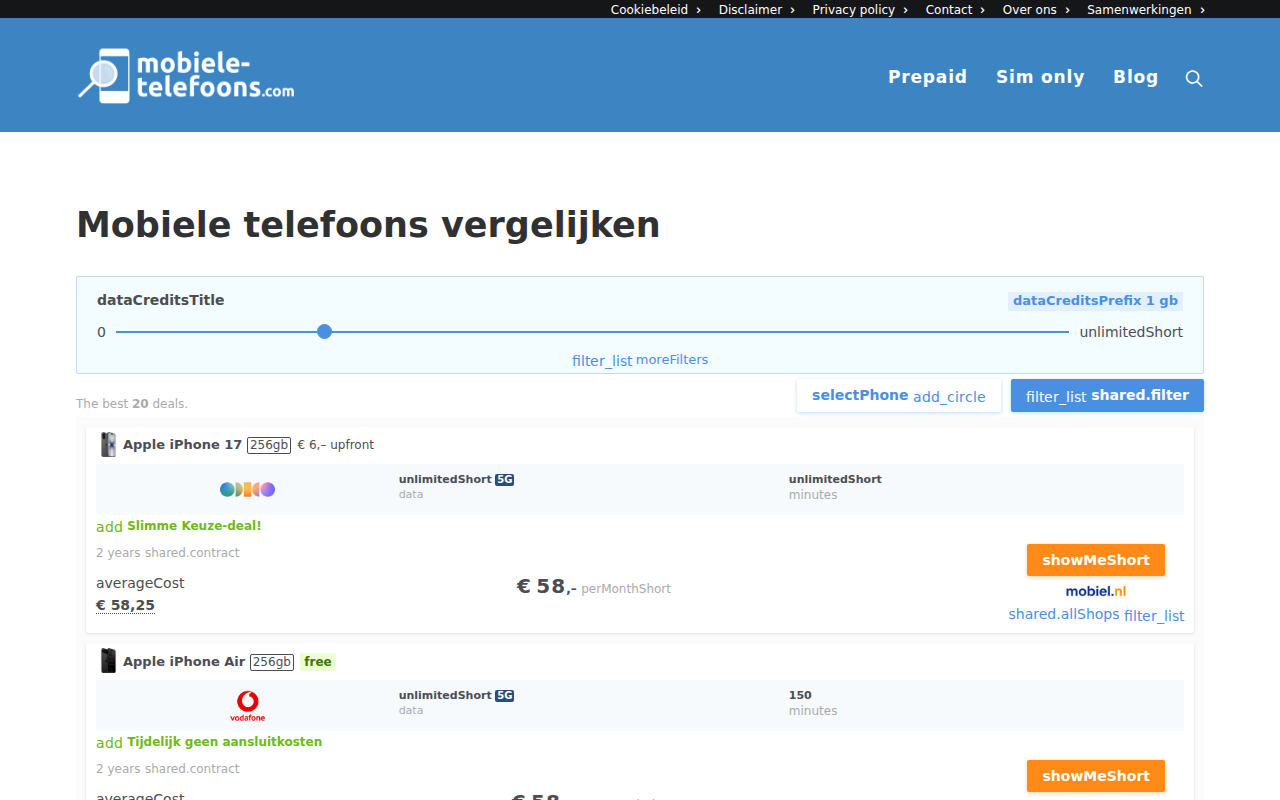Click the Odido provider logo
Image resolution: width=1280 pixels, height=800 pixels.
[x=247, y=489]
